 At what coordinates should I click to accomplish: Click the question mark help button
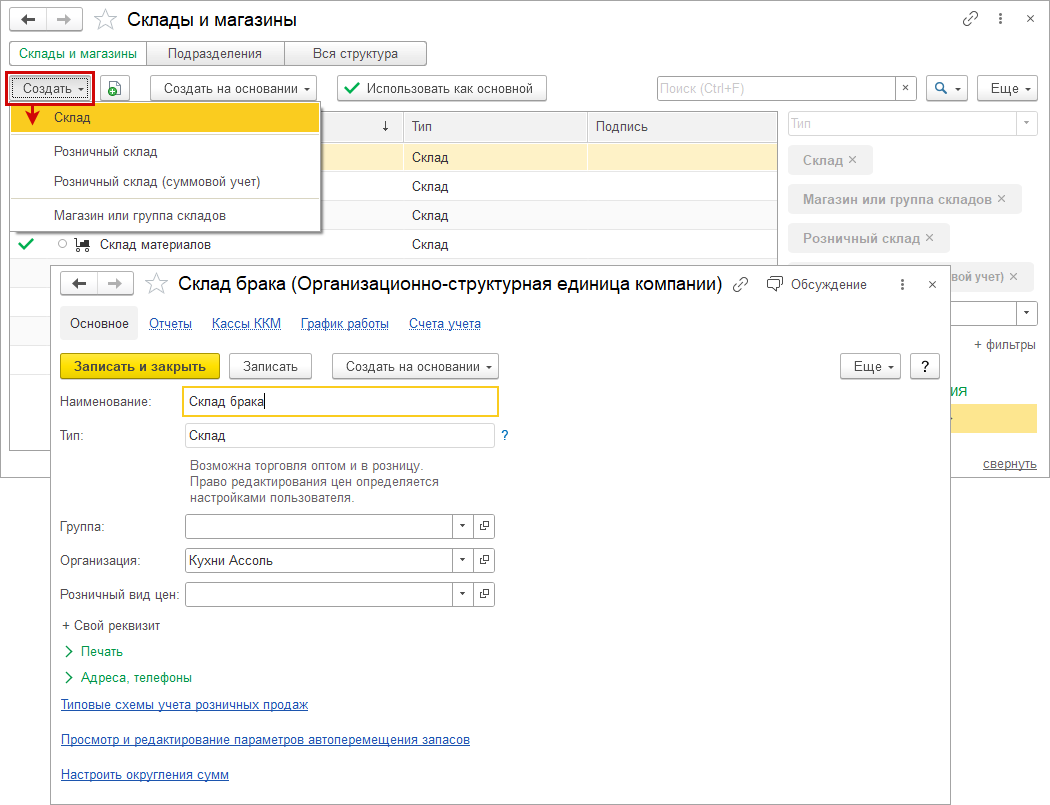tap(925, 366)
